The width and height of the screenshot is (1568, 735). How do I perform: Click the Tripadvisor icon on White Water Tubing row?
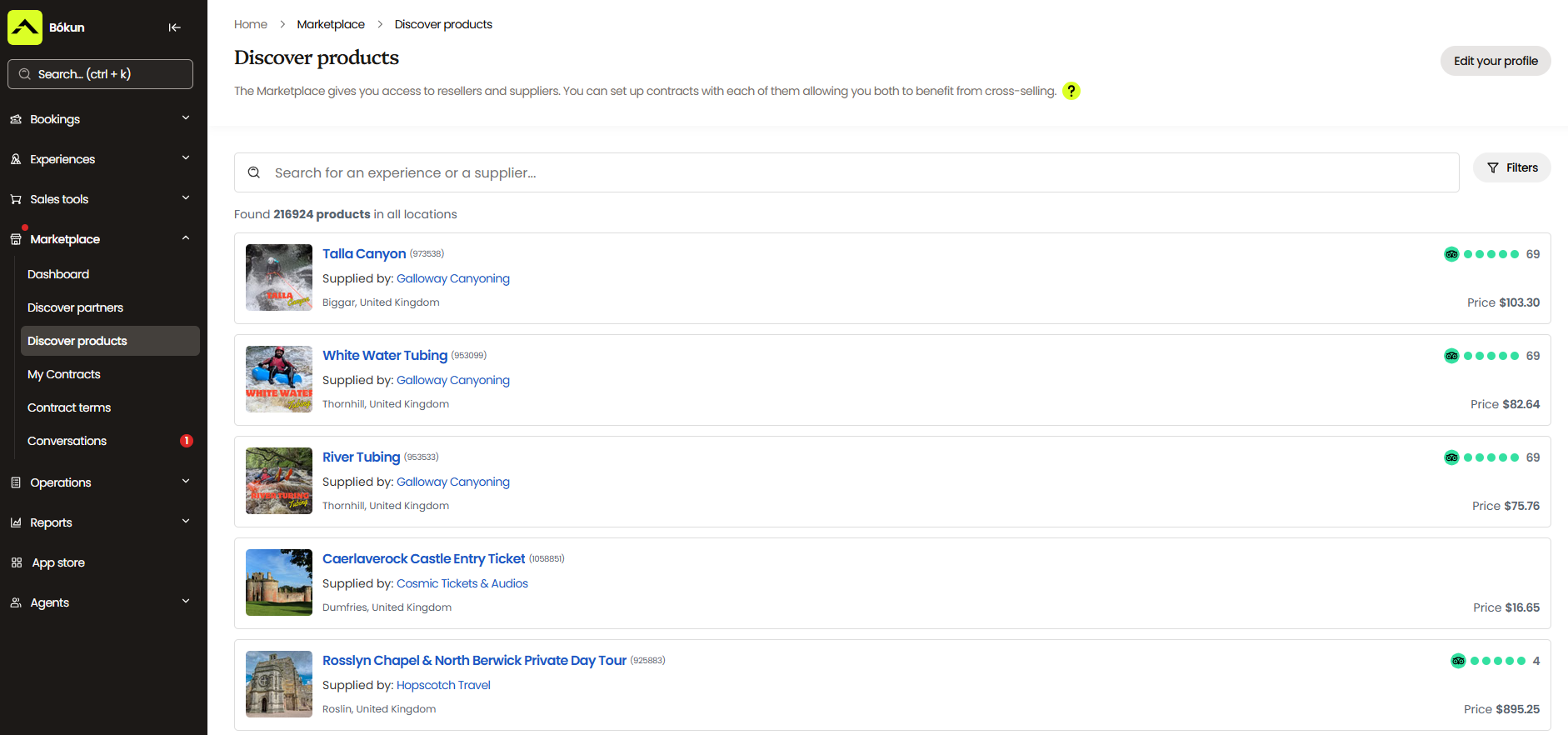(1451, 356)
